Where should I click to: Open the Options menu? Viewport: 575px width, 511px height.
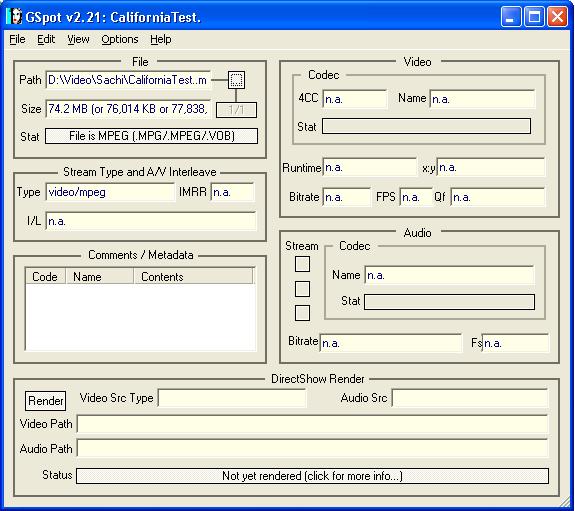120,39
